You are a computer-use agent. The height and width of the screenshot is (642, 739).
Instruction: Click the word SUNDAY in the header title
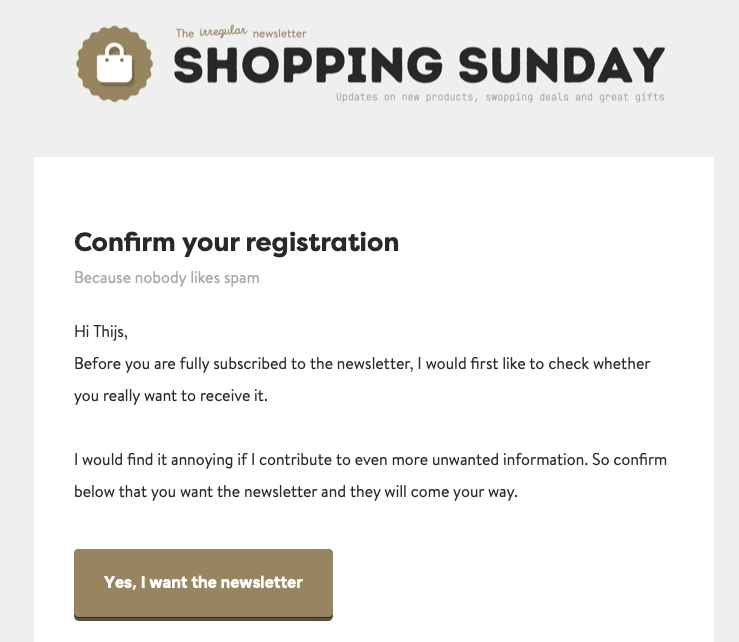pyautogui.click(x=562, y=66)
